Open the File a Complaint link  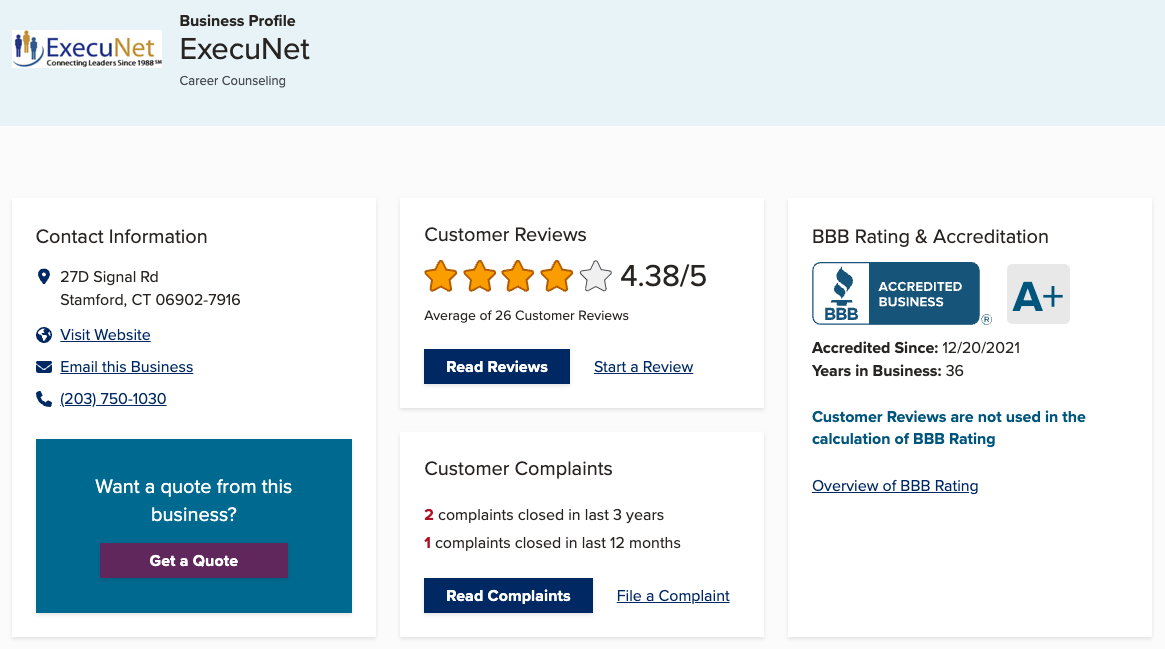673,596
